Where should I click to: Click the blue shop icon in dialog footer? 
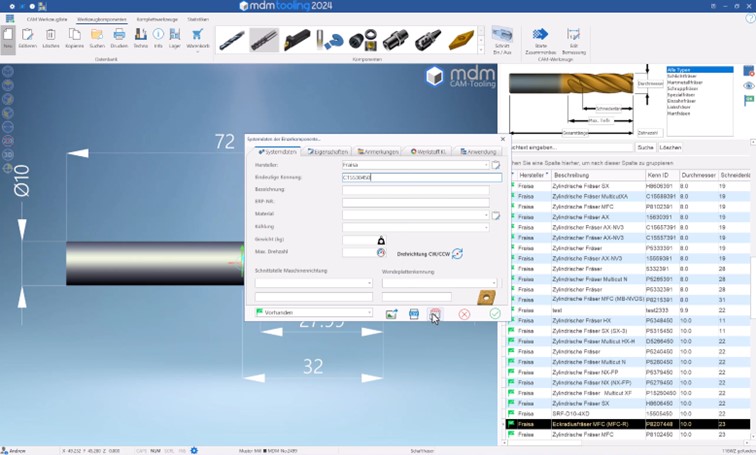click(x=414, y=314)
